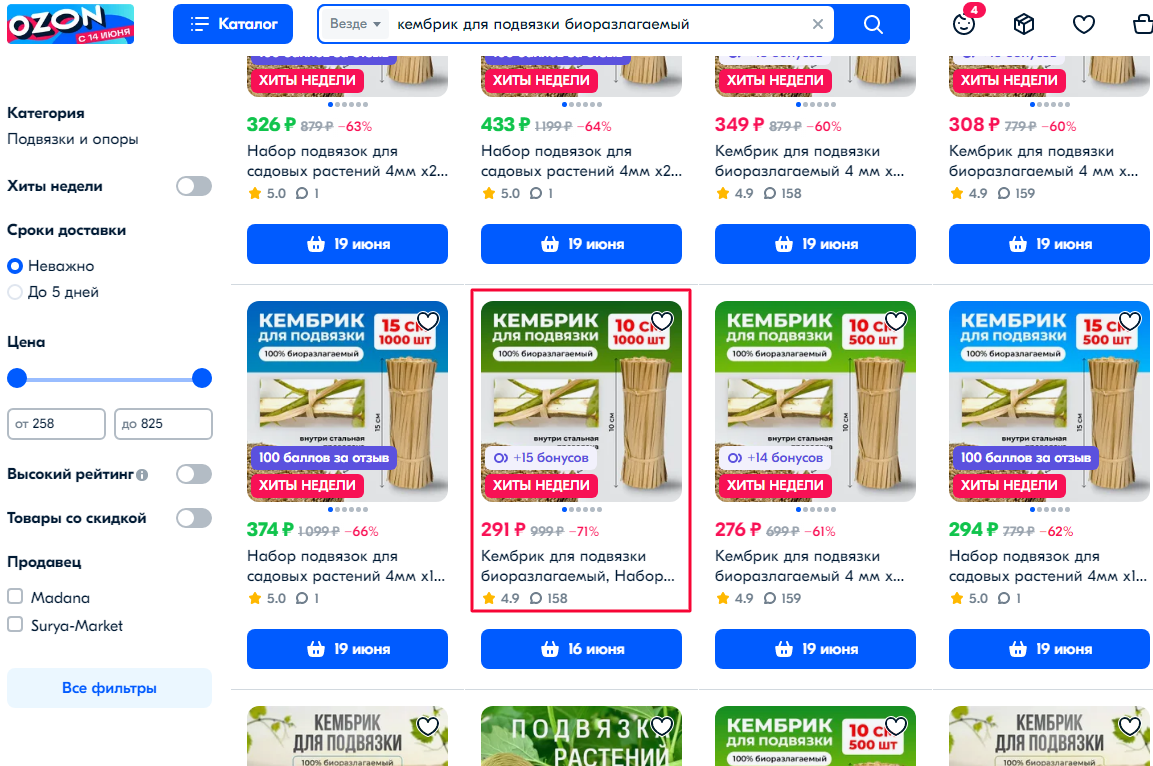This screenshot has height=766, width=1153.
Task: Open orders box icon in header
Action: (x=1024, y=24)
